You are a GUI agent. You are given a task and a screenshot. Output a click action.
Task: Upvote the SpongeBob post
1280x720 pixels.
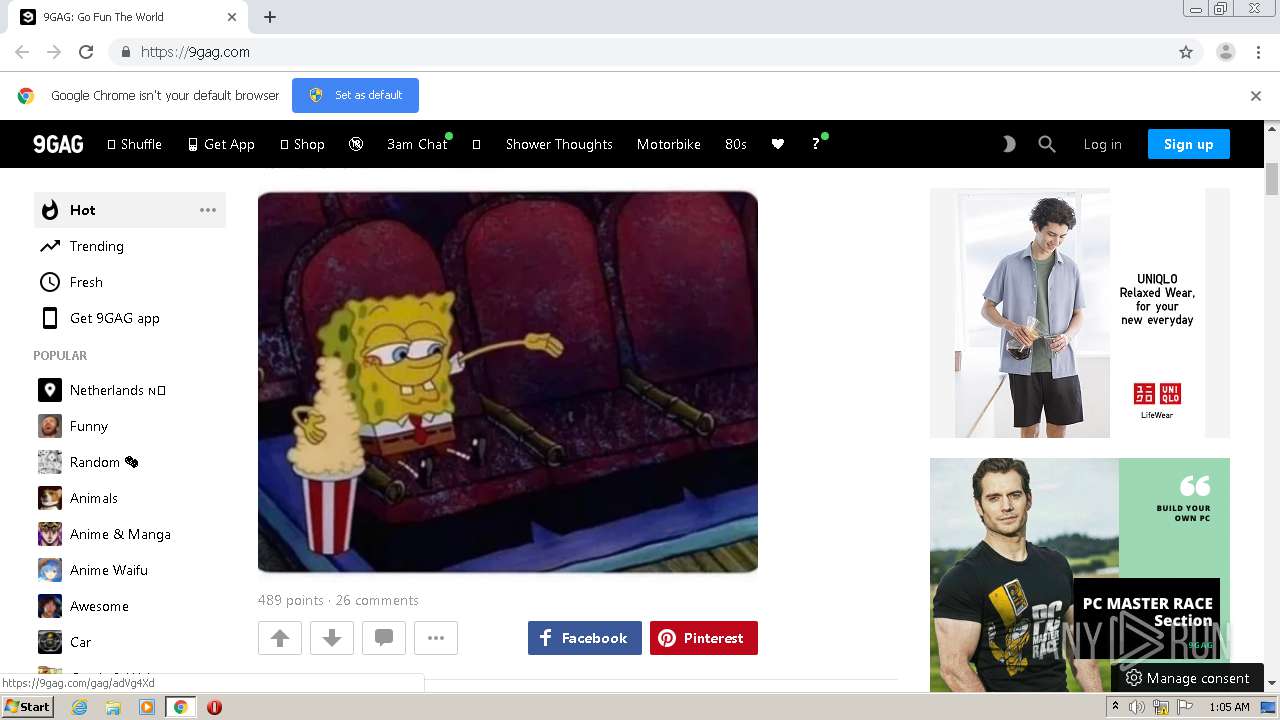pyautogui.click(x=280, y=638)
